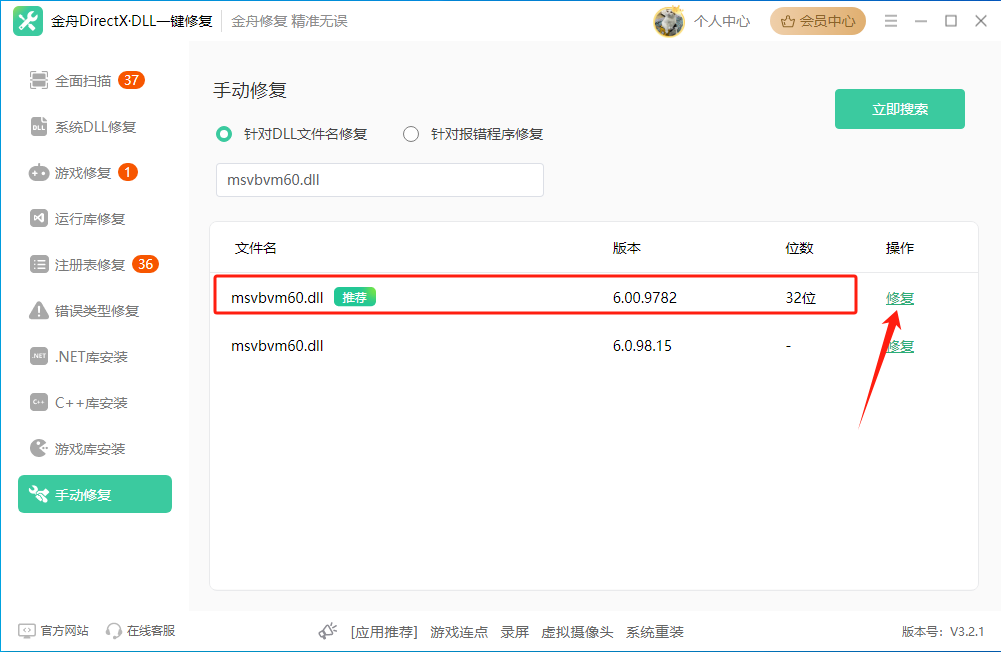The height and width of the screenshot is (652, 1001).
Task: Click the DLL filename input field
Action: tap(380, 180)
